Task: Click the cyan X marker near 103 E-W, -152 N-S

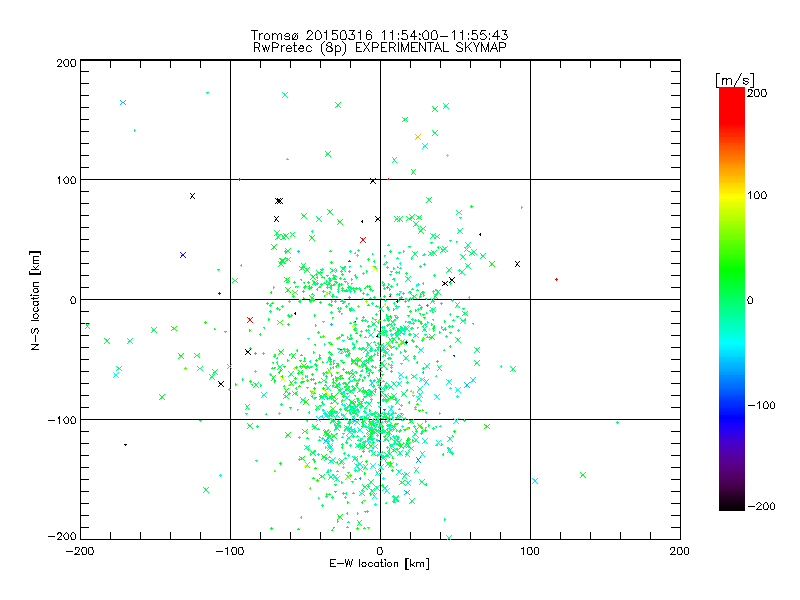Action: (x=535, y=481)
